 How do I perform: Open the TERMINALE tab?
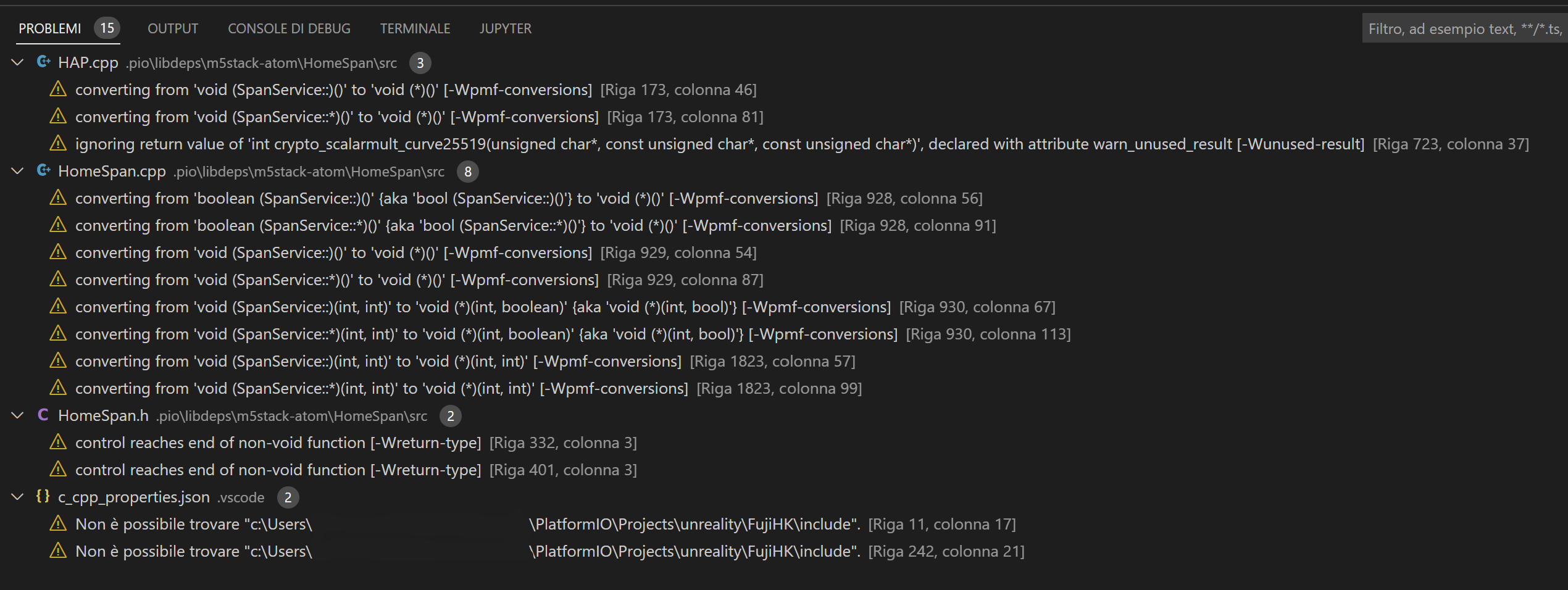[x=415, y=28]
